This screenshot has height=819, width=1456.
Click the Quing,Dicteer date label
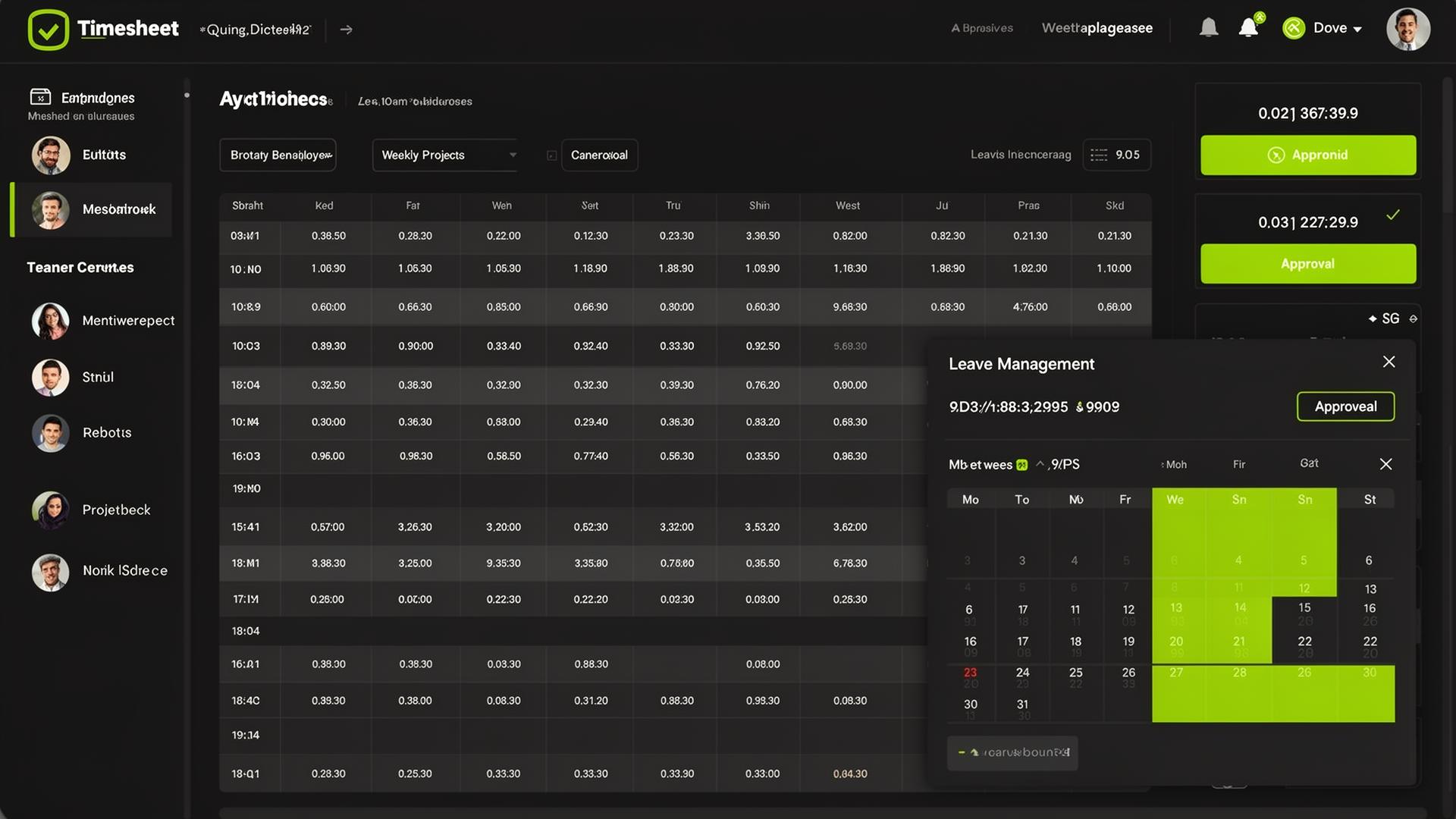click(255, 30)
